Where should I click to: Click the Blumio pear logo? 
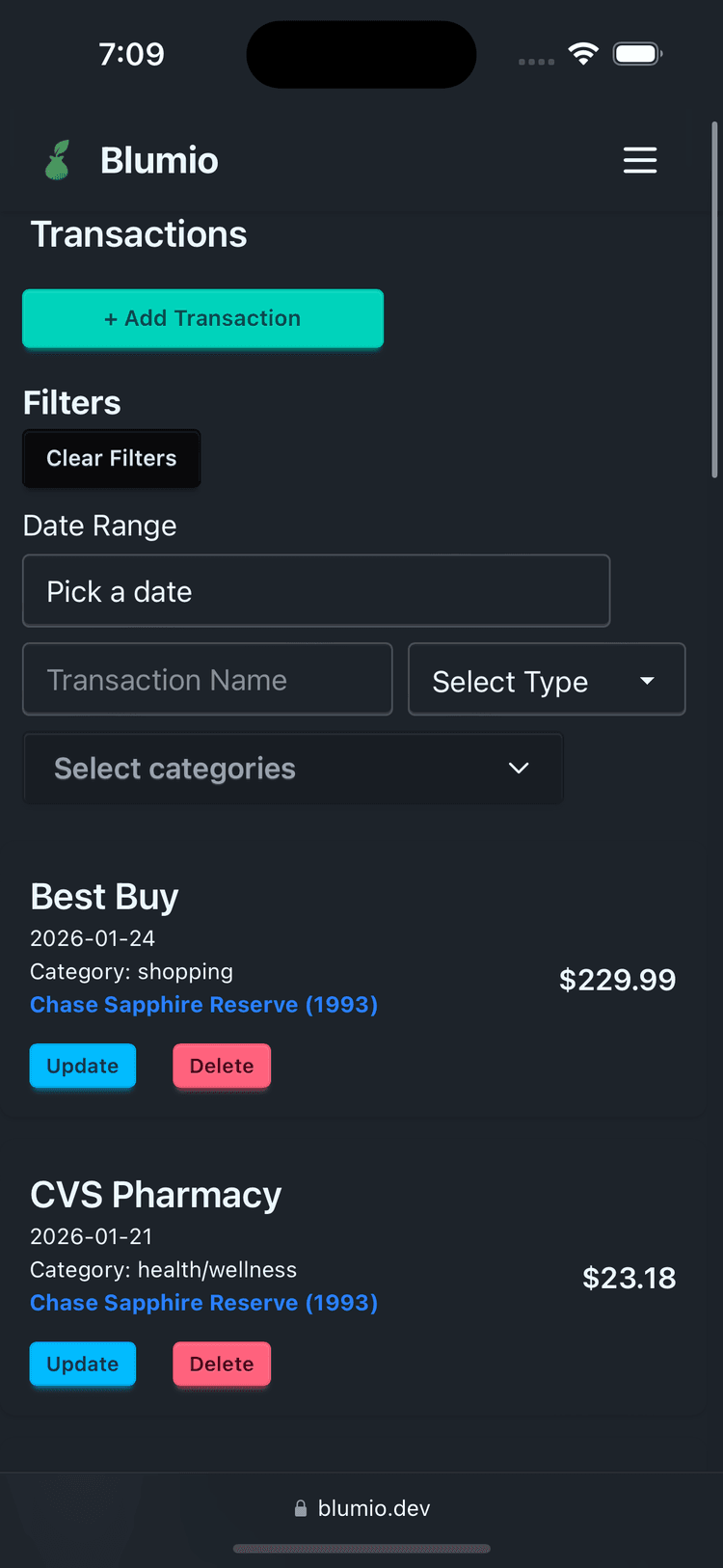pyautogui.click(x=56, y=160)
